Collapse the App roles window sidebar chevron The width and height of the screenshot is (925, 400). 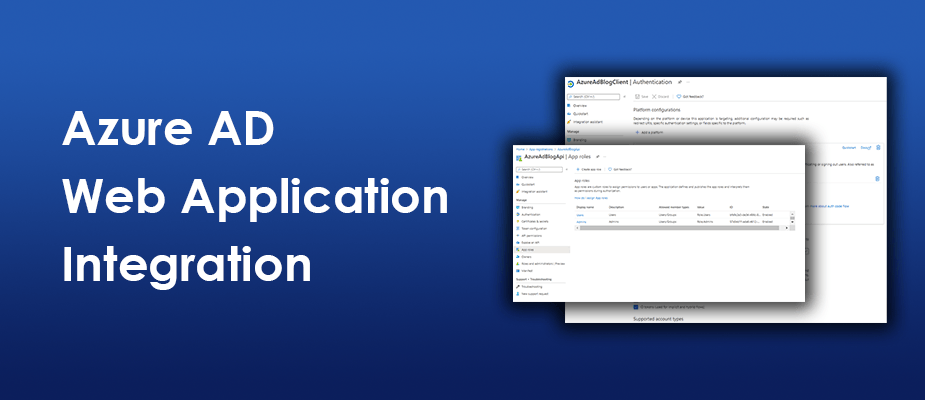click(x=567, y=169)
